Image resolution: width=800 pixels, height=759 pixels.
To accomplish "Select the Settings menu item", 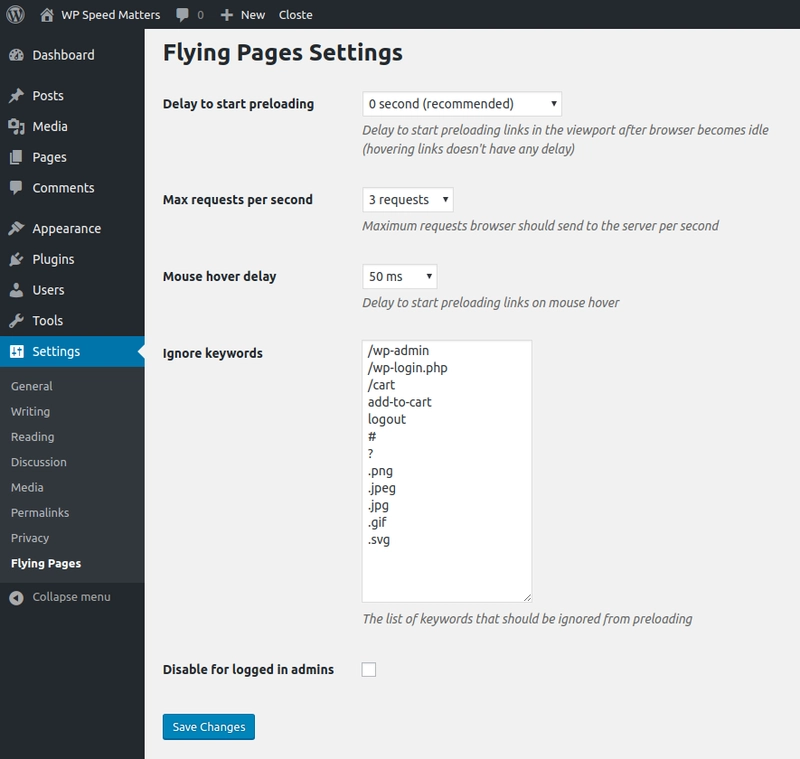I will pyautogui.click(x=72, y=351).
